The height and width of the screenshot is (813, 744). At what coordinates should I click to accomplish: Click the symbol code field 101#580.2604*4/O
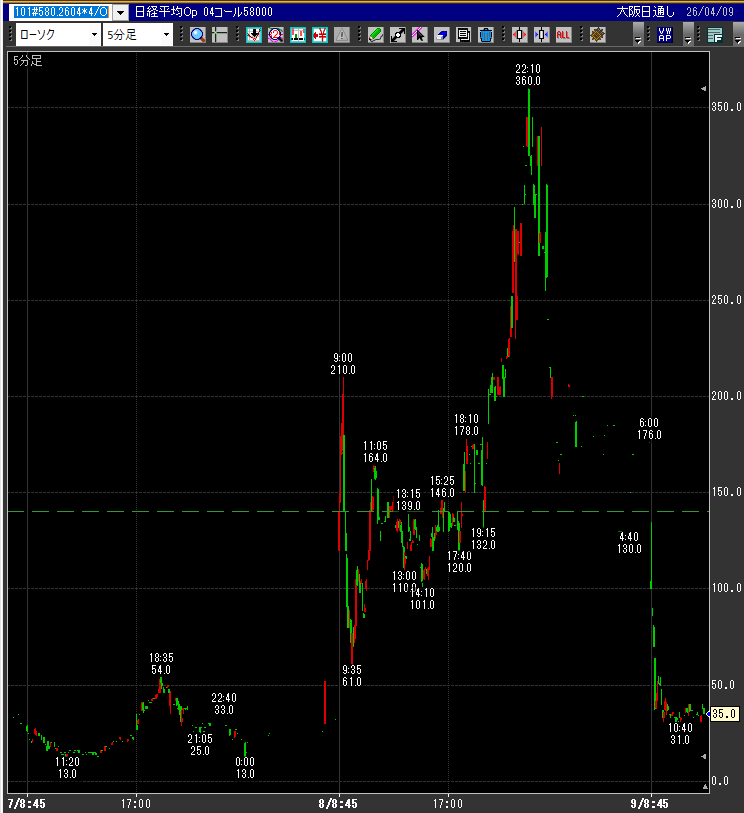pyautogui.click(x=61, y=11)
